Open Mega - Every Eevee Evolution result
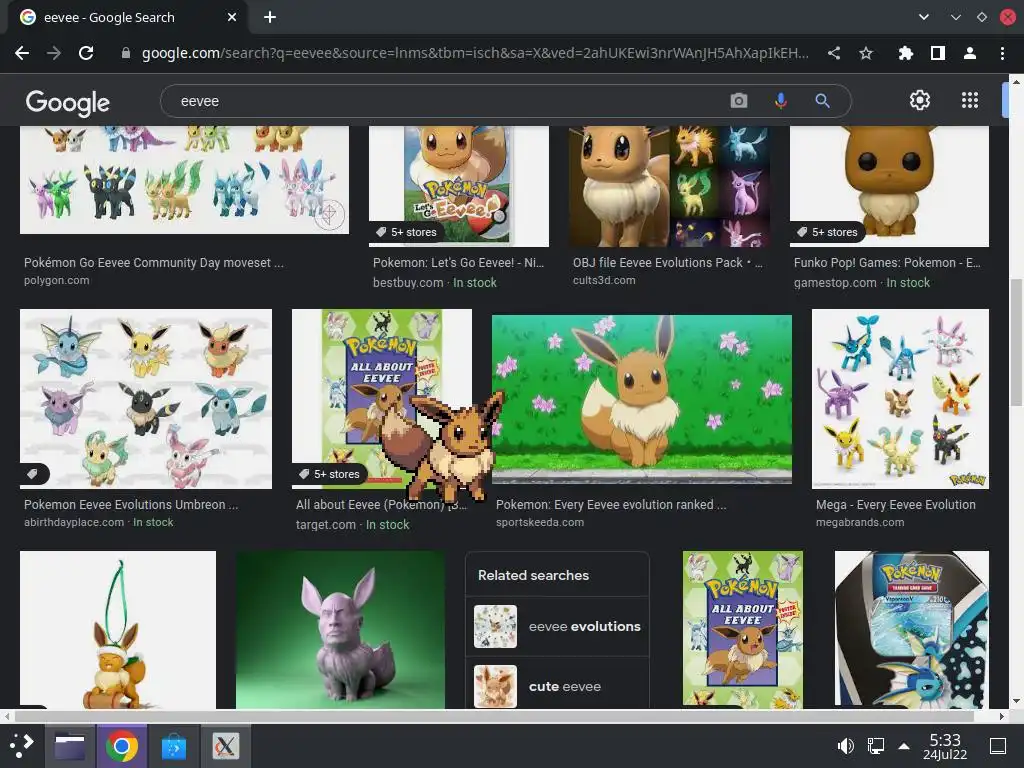Screen dimensions: 1024x768 895,504
